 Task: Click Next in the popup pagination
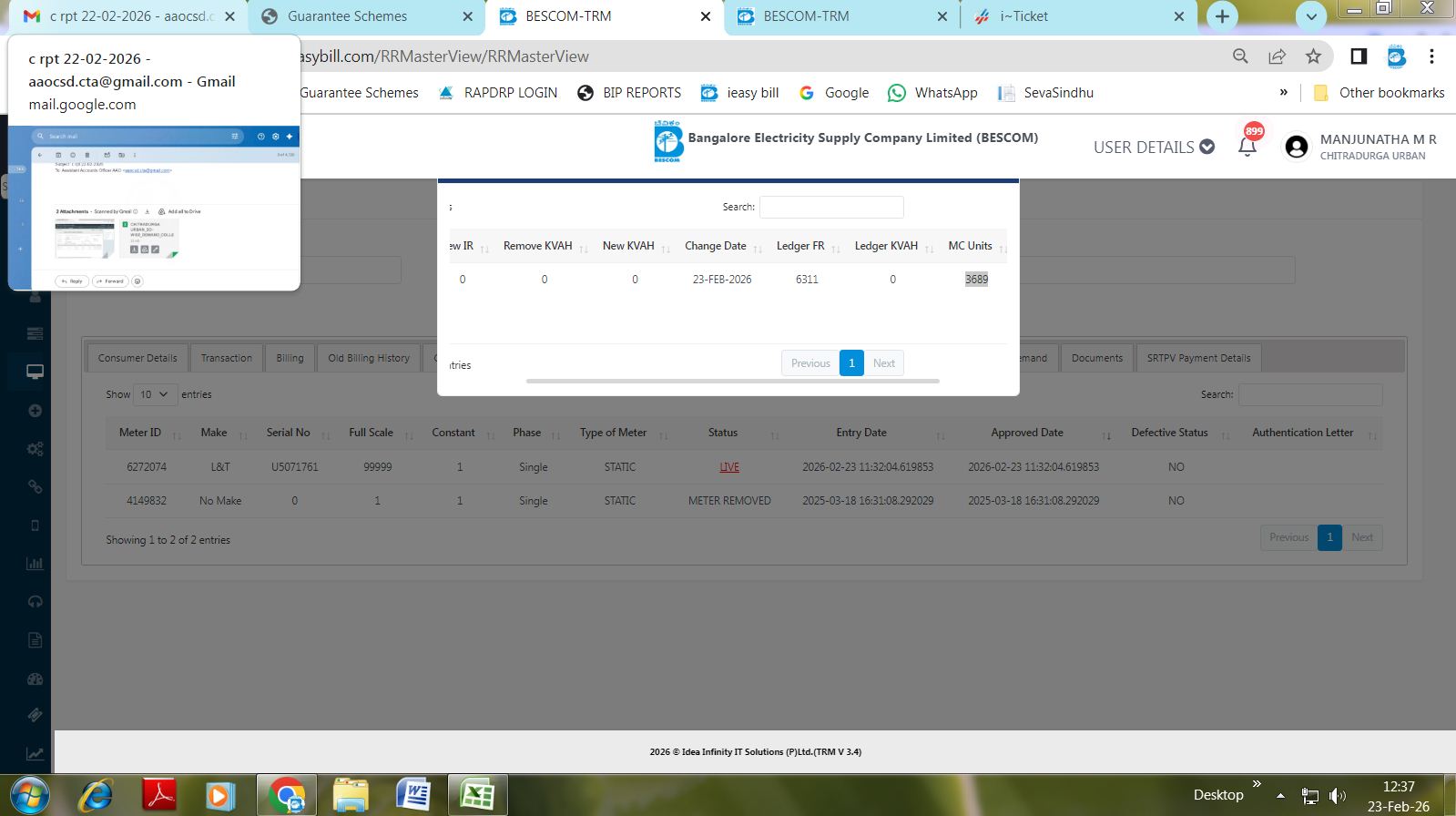(x=884, y=363)
